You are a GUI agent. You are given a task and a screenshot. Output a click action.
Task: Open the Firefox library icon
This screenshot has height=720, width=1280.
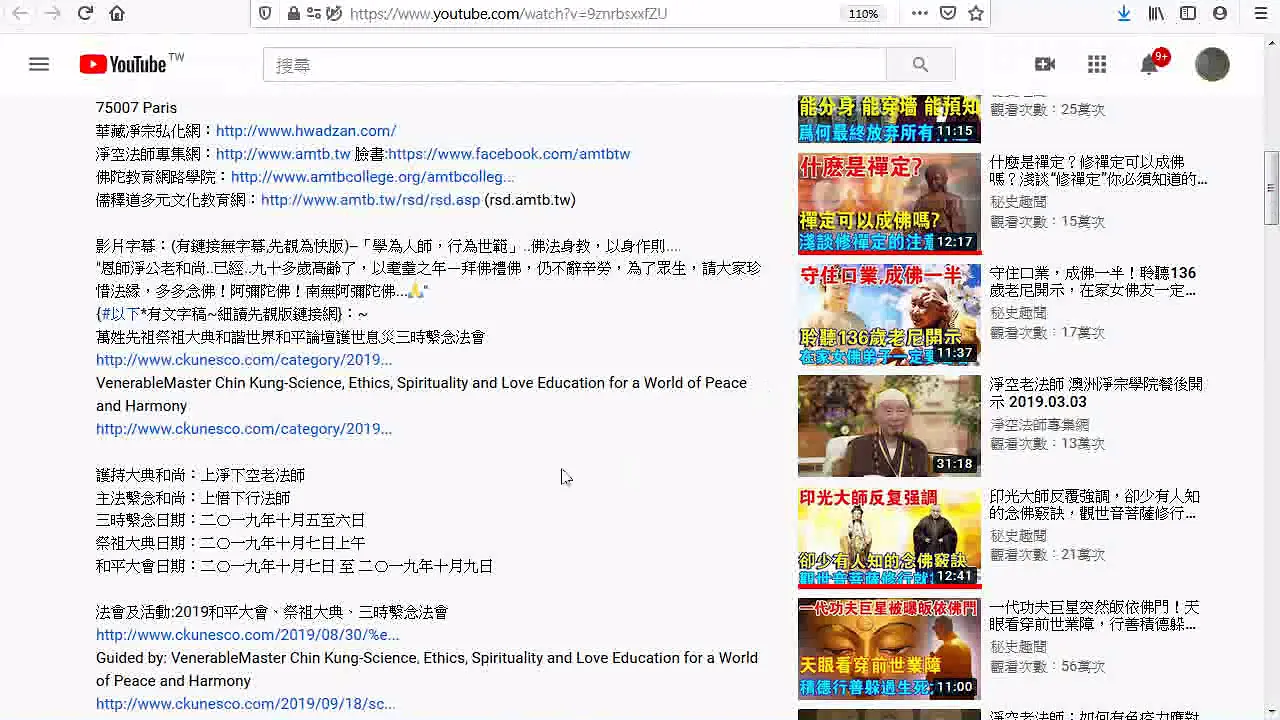click(x=1156, y=13)
